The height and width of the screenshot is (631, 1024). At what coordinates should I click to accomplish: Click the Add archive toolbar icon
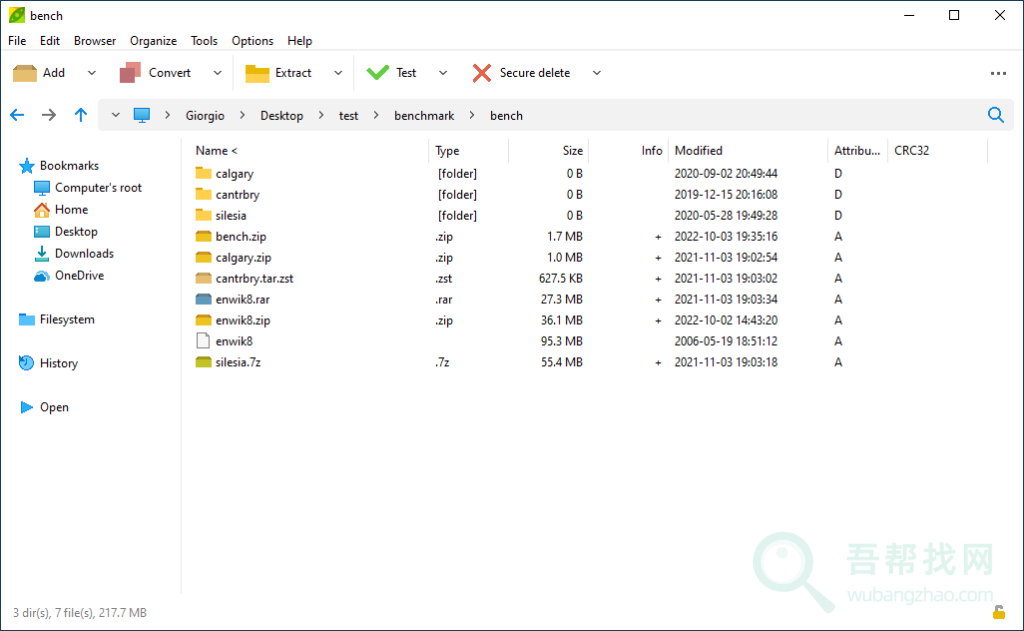point(25,73)
